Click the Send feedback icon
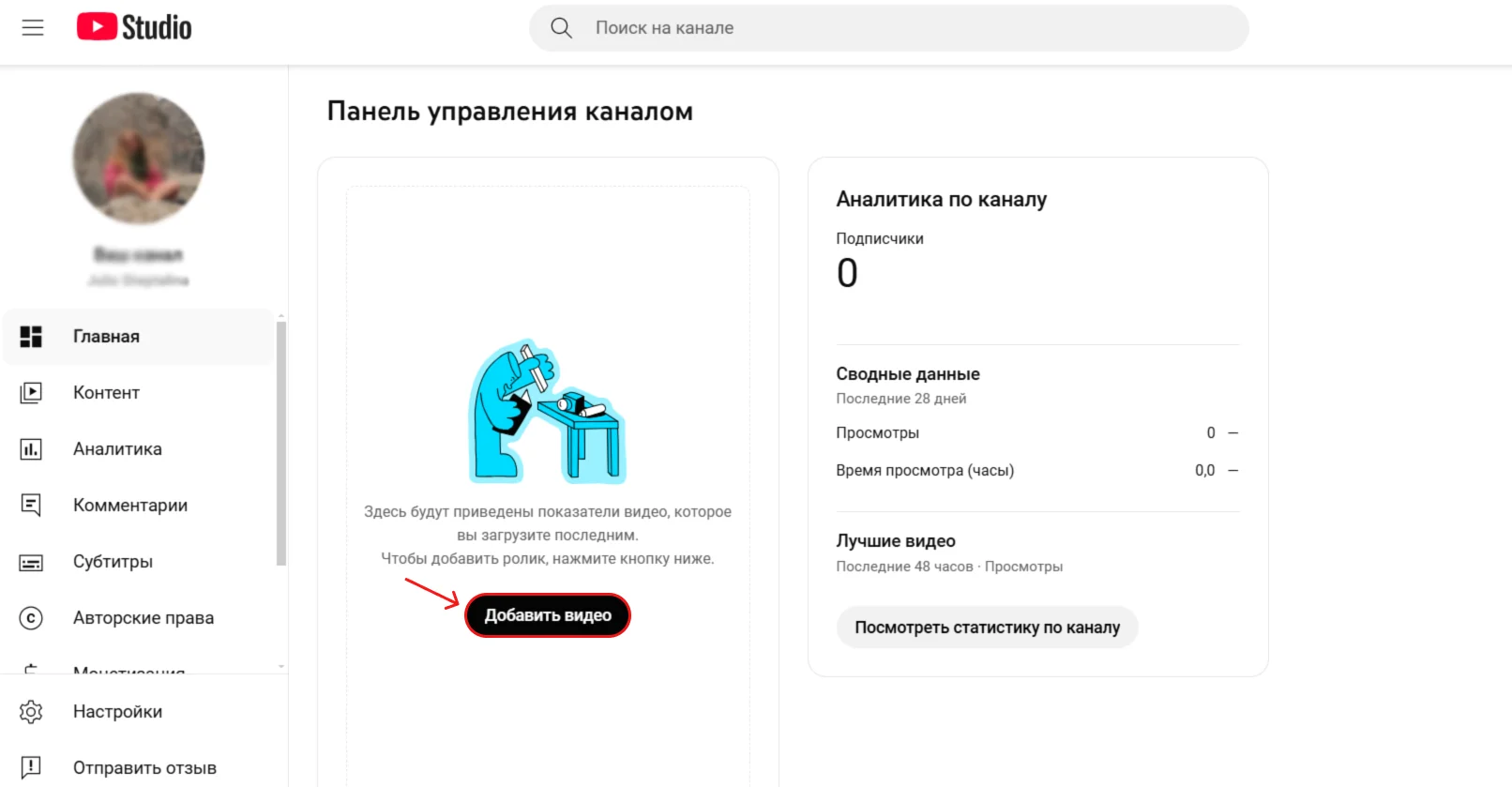Image resolution: width=1512 pixels, height=787 pixels. coord(31,768)
